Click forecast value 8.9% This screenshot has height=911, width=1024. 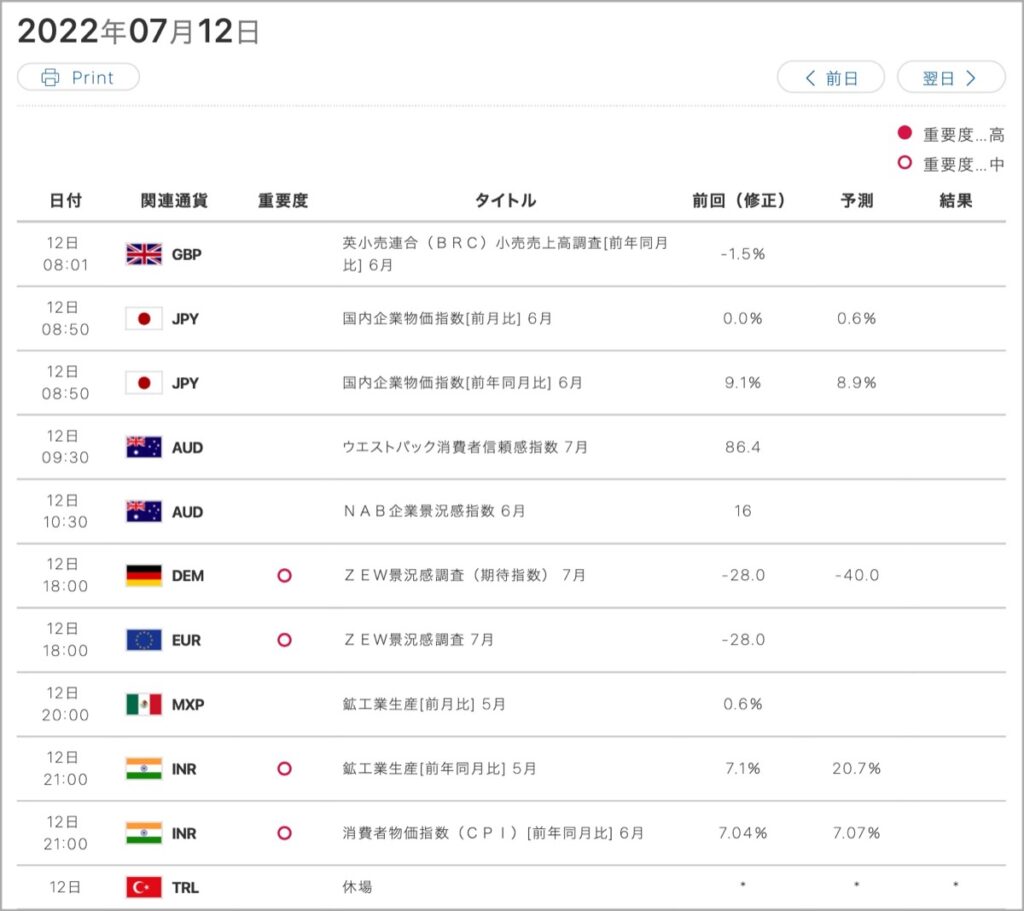857,383
